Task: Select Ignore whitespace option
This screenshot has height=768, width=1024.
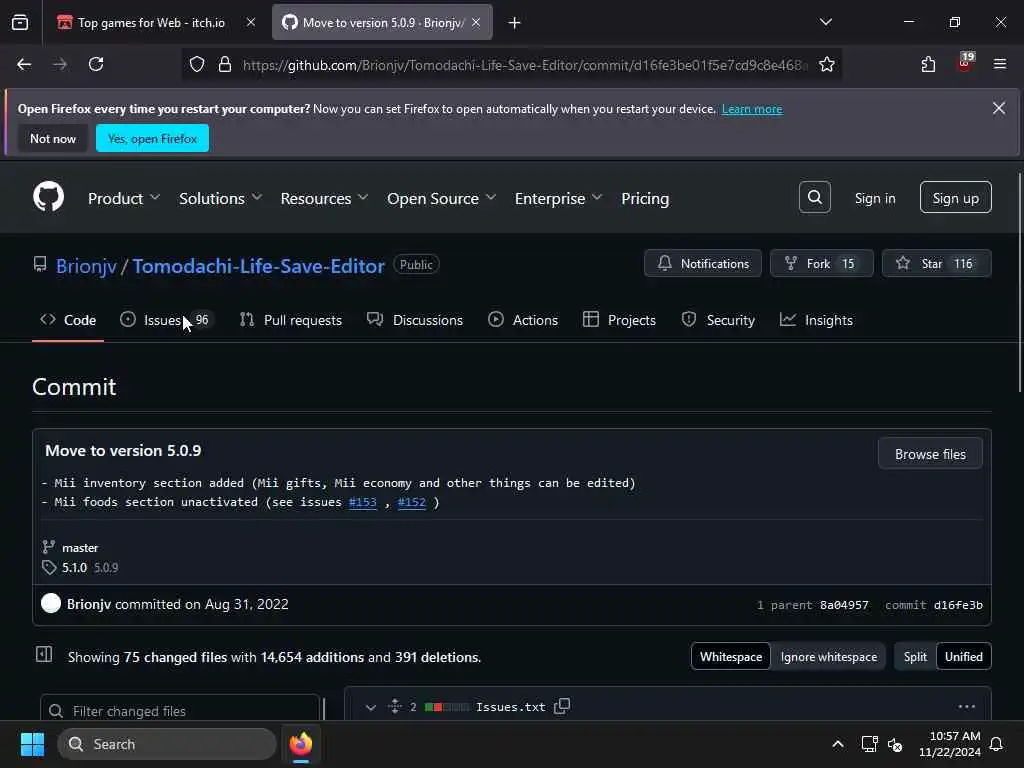Action: pos(828,656)
